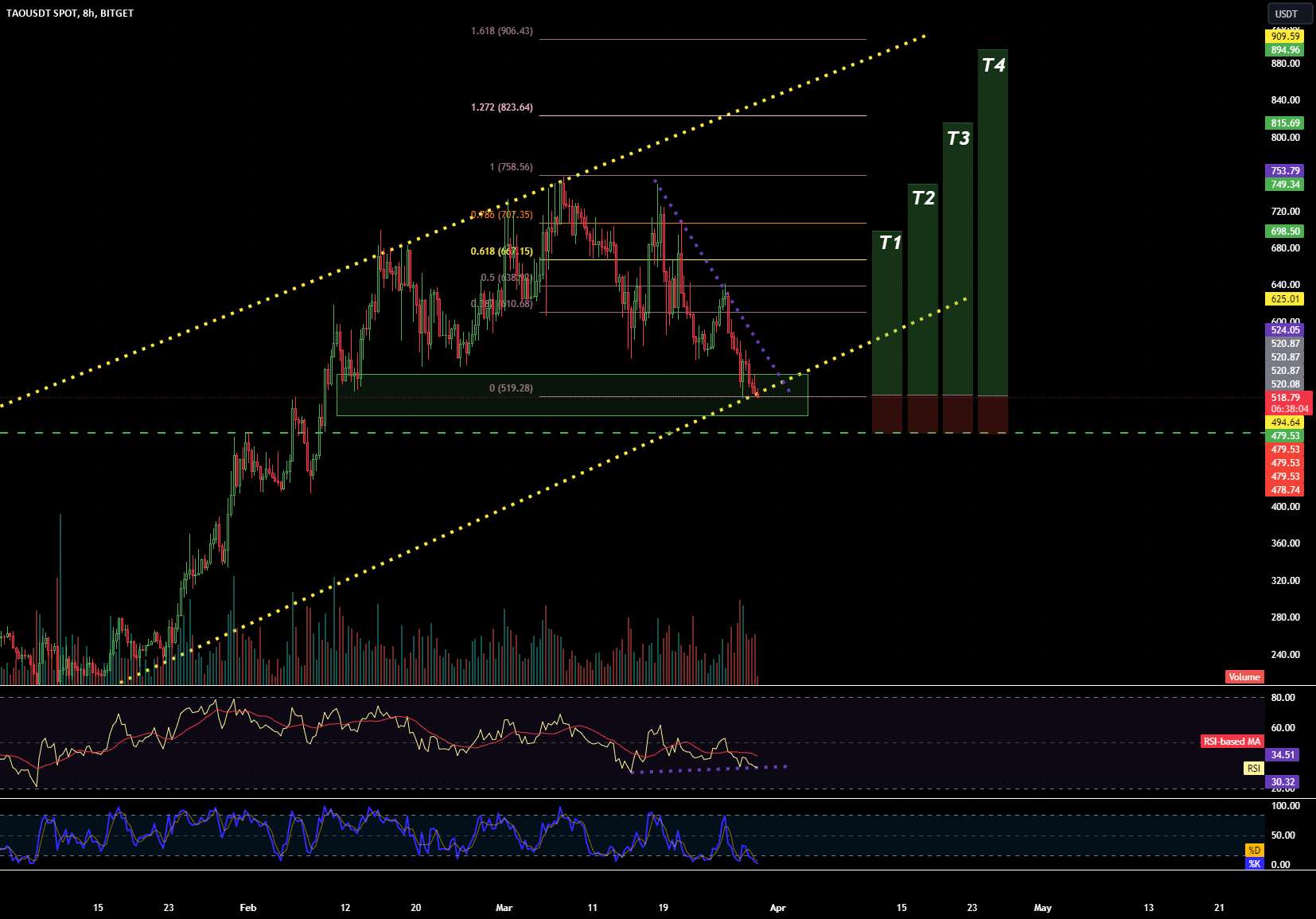Click the %D stochastic label
Image resolution: width=1316 pixels, height=919 pixels.
[x=1255, y=851]
